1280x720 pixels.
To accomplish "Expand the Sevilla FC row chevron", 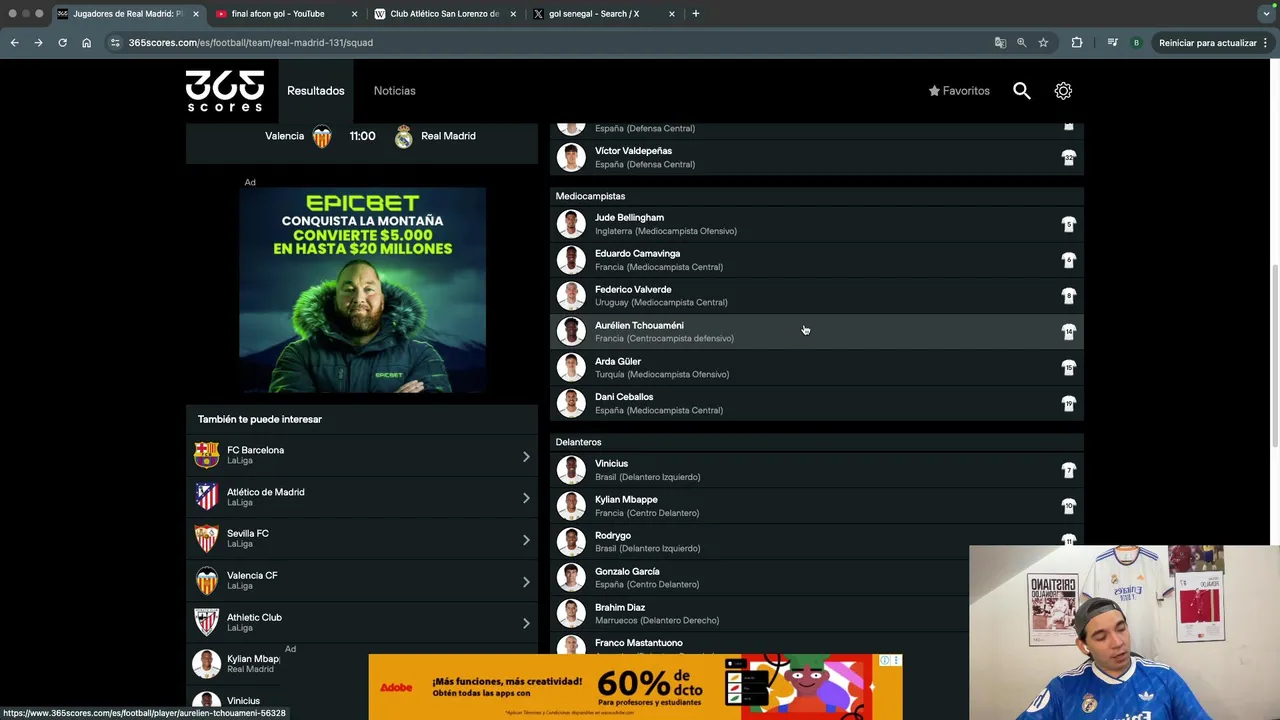I will tap(526, 540).
